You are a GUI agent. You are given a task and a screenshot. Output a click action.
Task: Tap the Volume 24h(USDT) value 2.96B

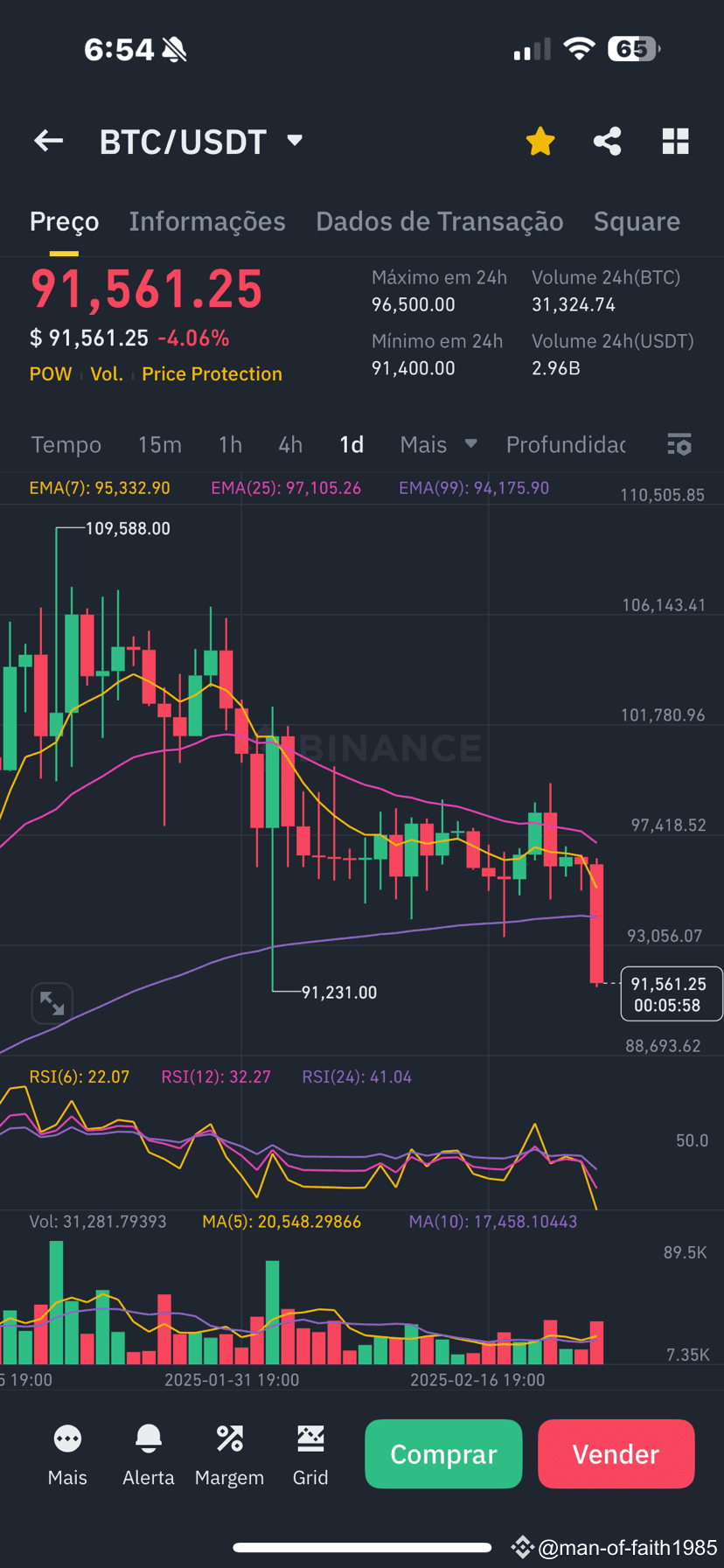[x=556, y=368]
